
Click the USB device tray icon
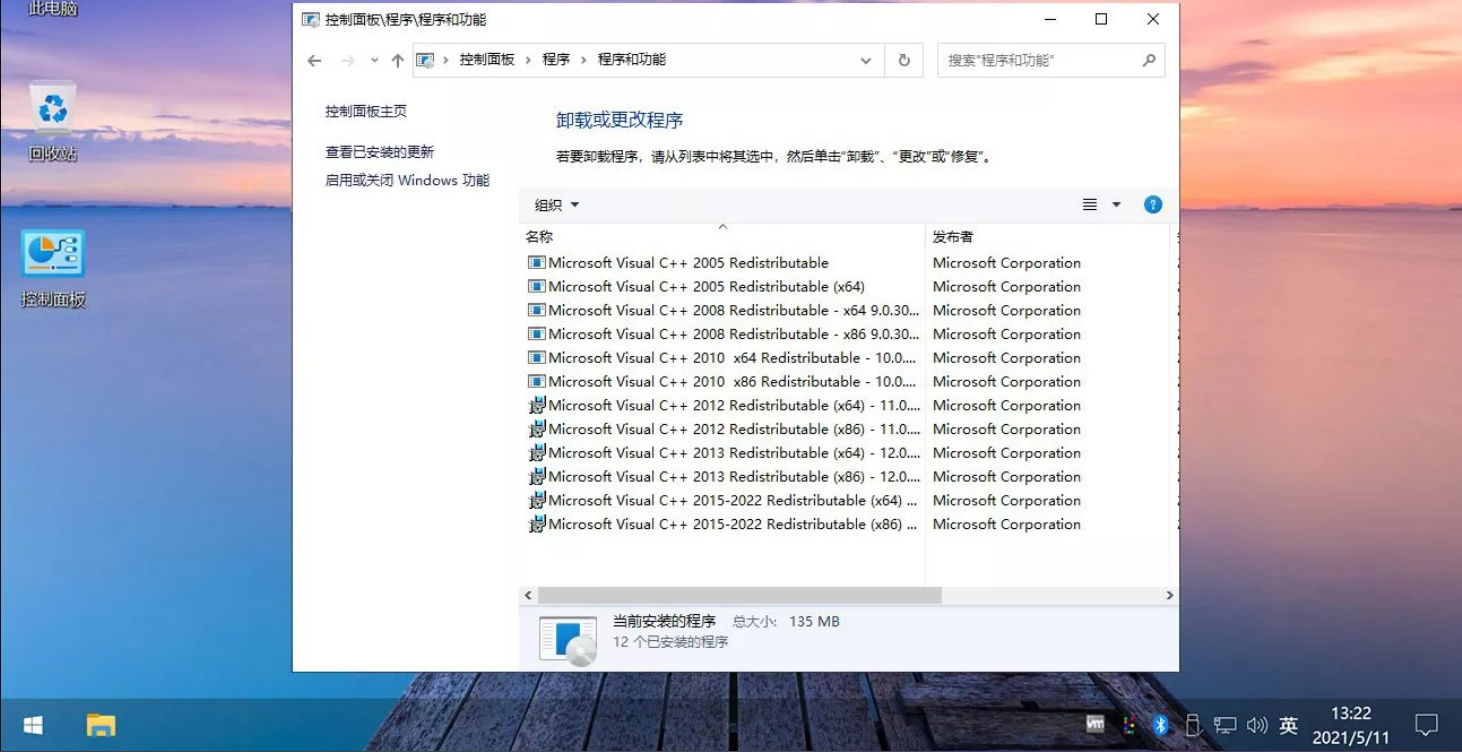[x=1192, y=725]
